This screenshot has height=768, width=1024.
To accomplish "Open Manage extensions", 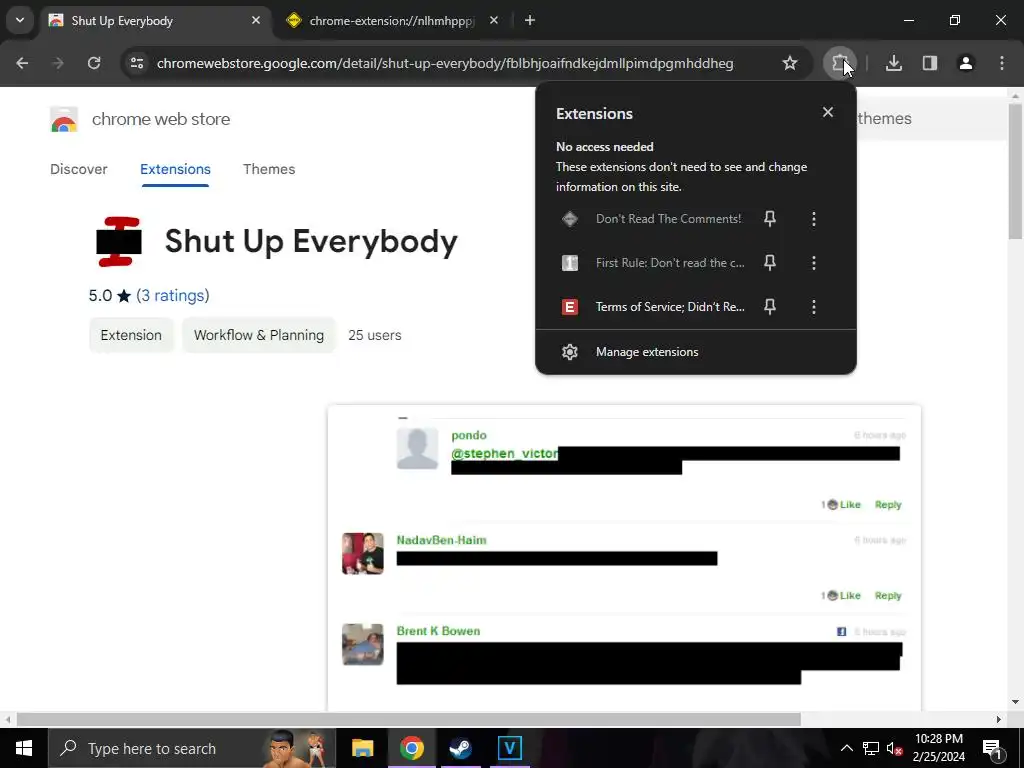I will pos(696,352).
